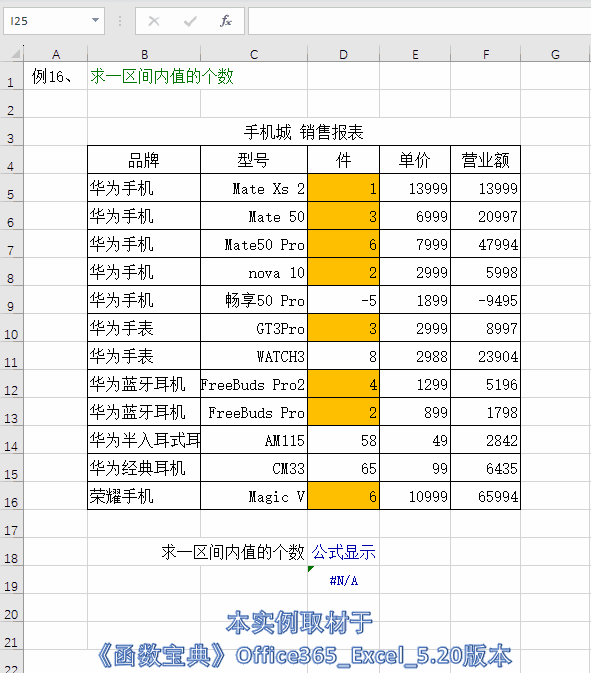Select row 4 header
The height and width of the screenshot is (673, 591).
[x=11, y=160]
